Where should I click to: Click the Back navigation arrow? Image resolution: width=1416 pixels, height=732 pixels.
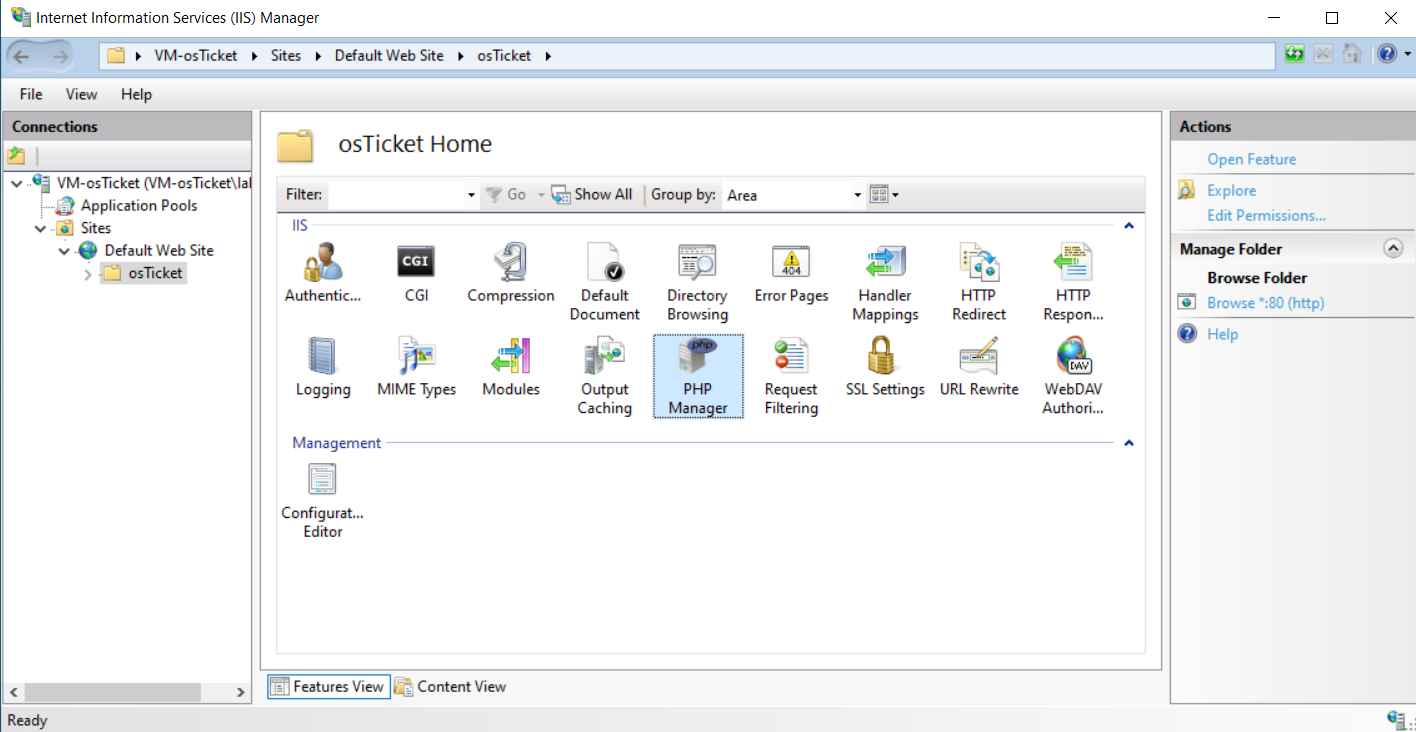(x=21, y=56)
